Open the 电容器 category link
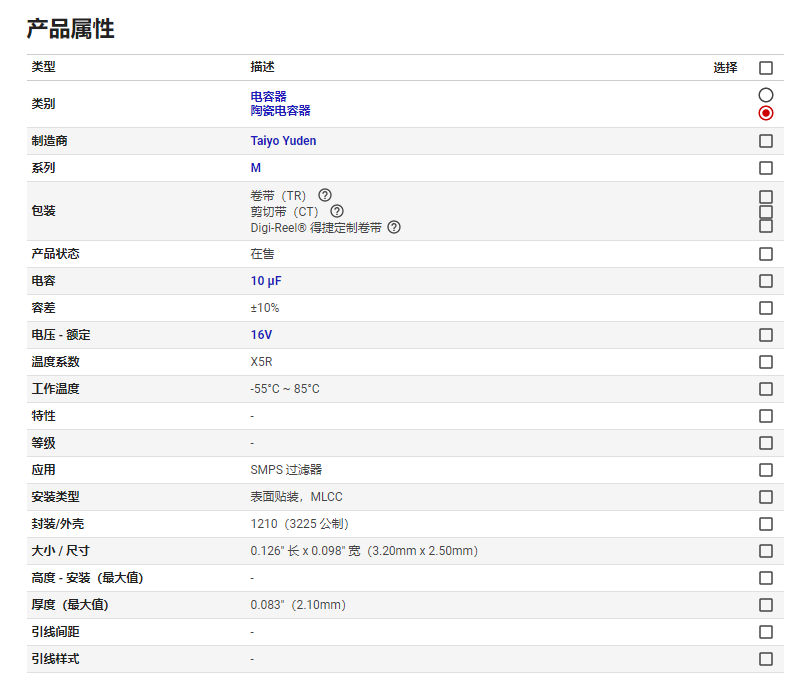Screen dimensions: 805x687 [268, 97]
